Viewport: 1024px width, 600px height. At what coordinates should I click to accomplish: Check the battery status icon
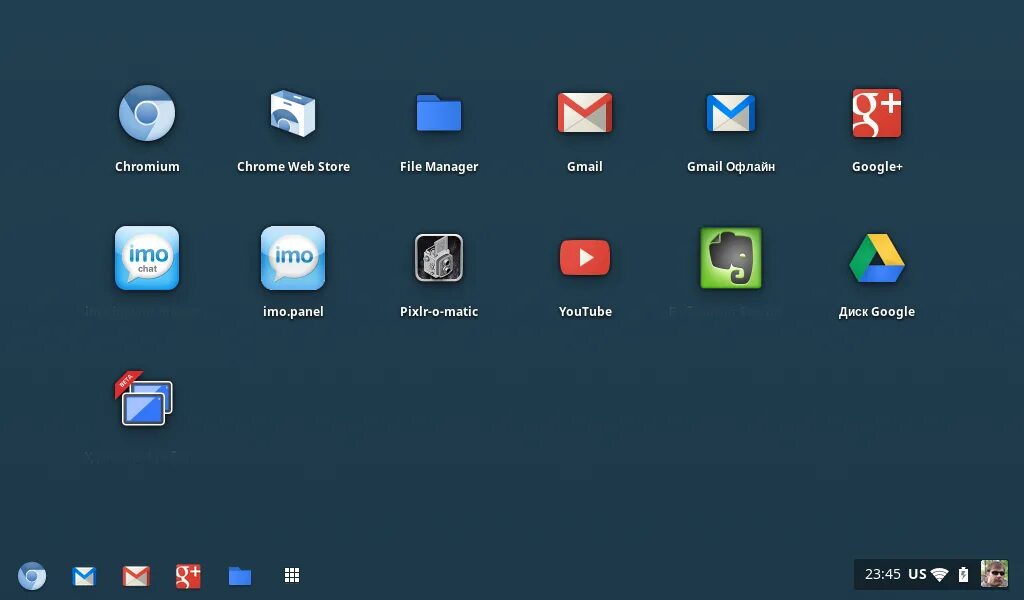click(963, 575)
